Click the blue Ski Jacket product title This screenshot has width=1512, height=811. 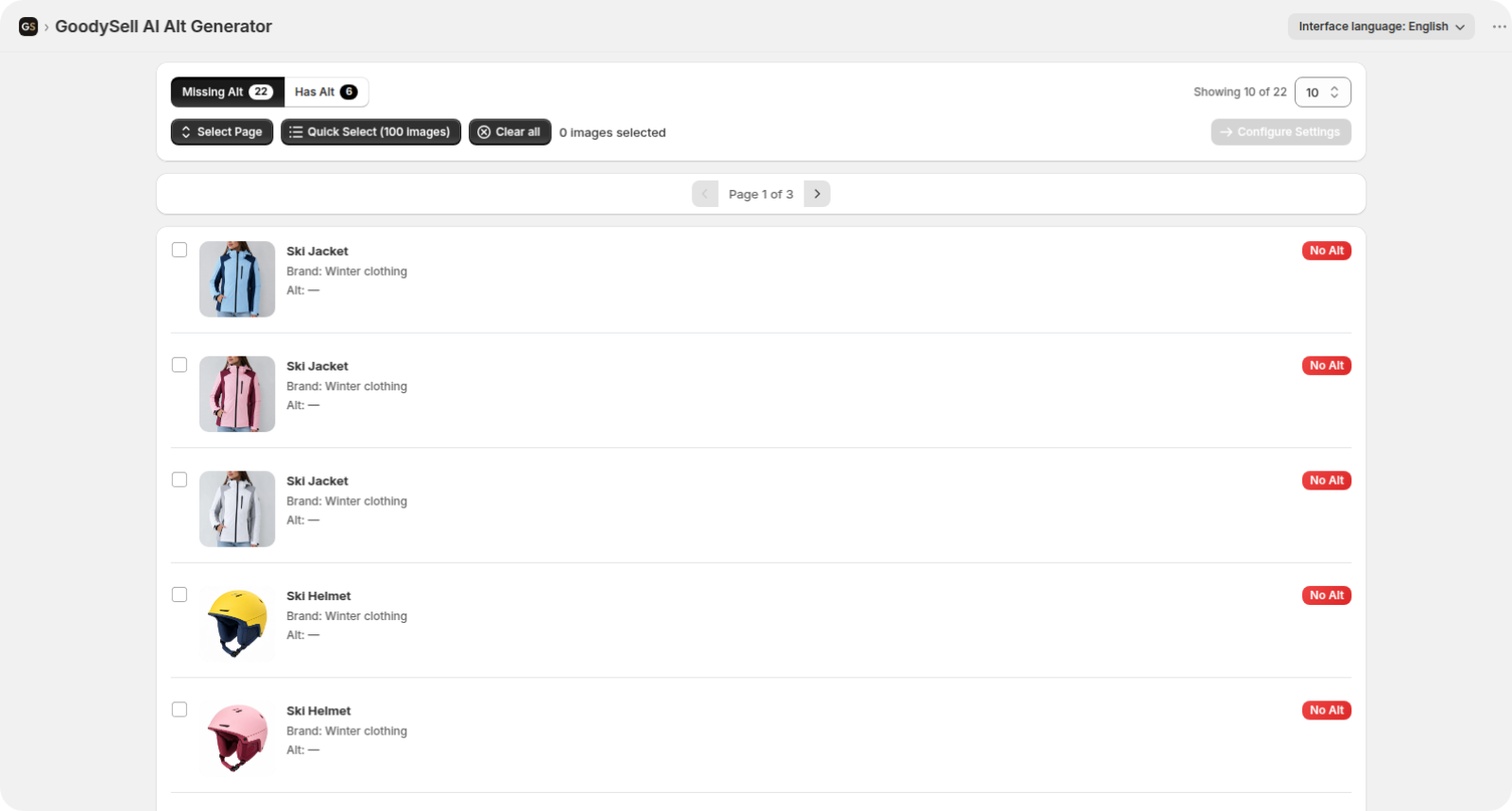(318, 251)
